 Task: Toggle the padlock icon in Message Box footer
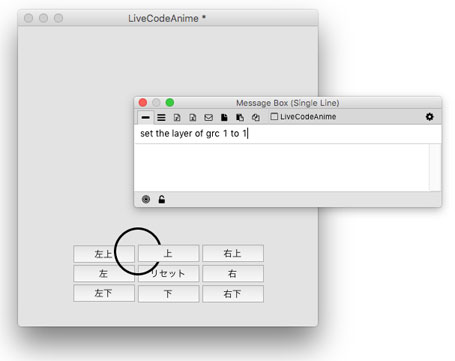coord(162,199)
